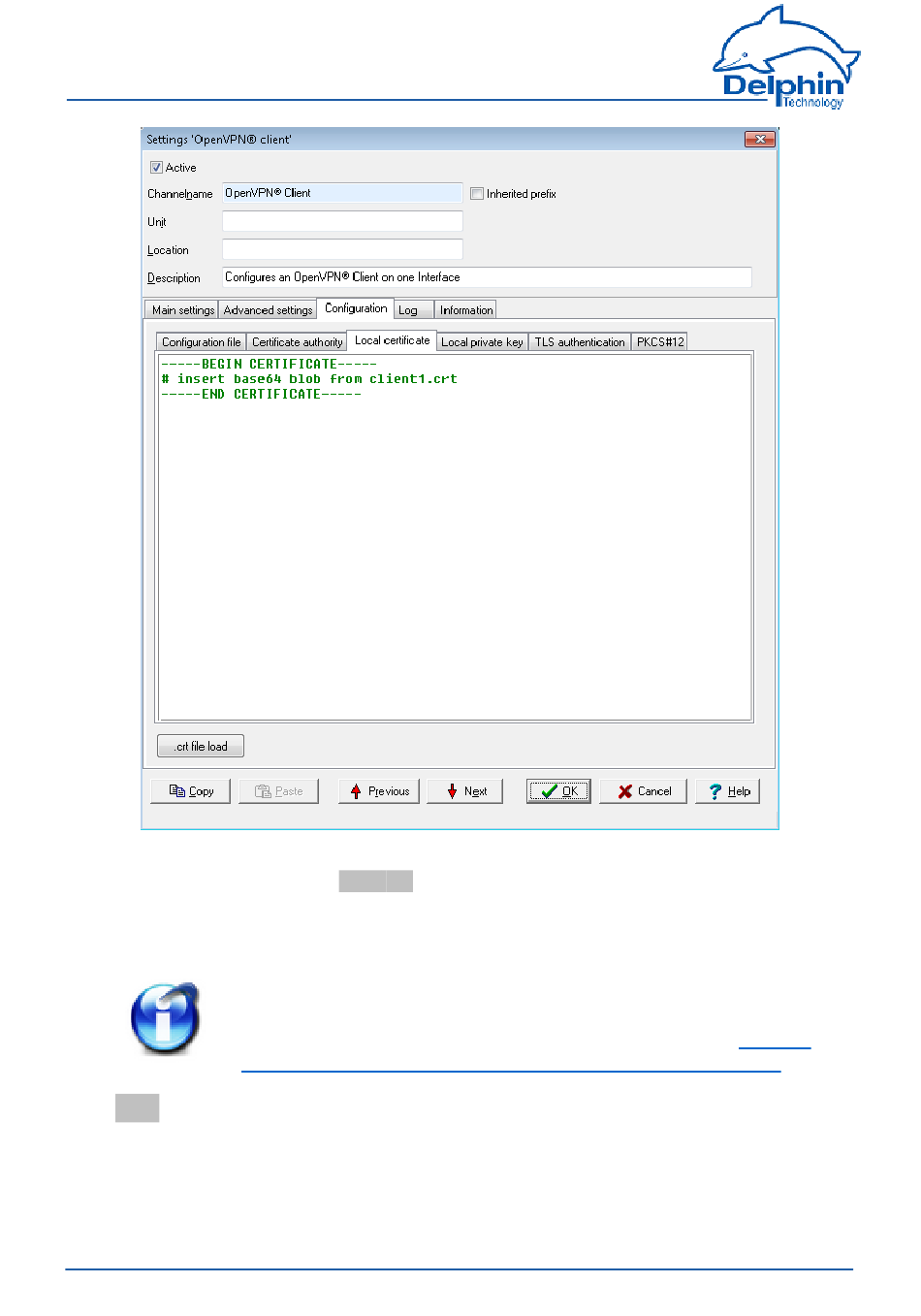Screen dimensions: 921x1316
Task: Switch to the Main settings tab
Action: tap(182, 310)
